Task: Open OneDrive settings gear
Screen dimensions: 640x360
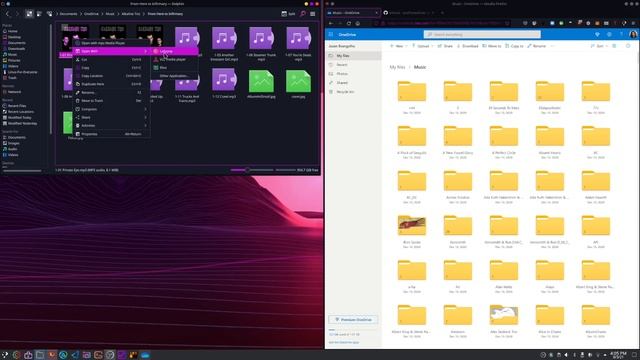Action: 609,35
